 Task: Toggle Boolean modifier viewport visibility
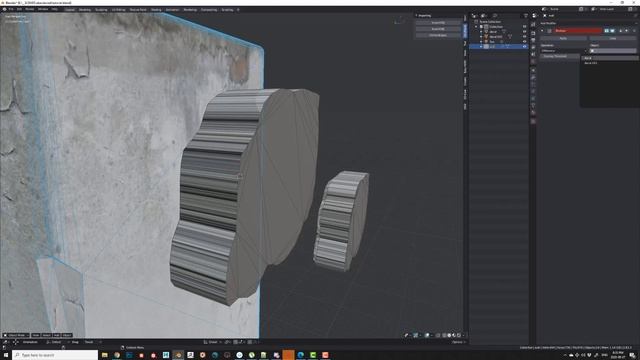[x=612, y=31]
